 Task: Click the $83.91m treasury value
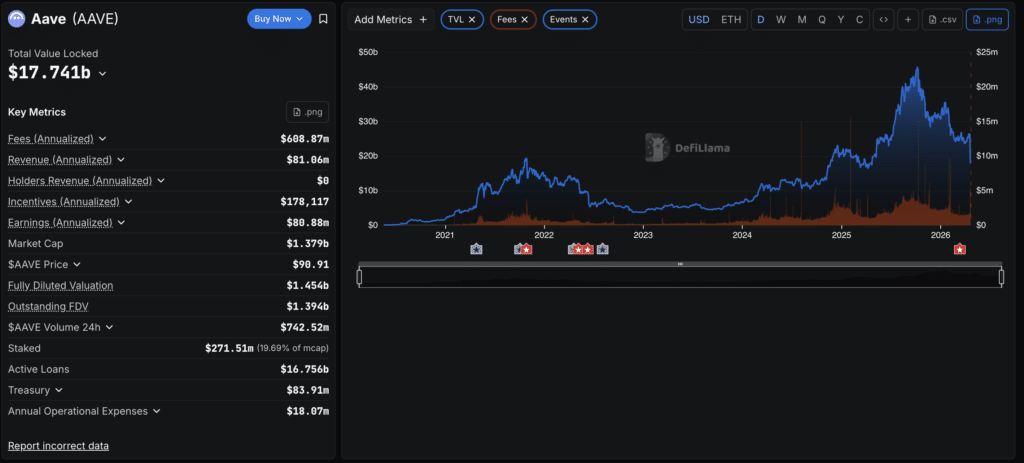[x=308, y=390]
